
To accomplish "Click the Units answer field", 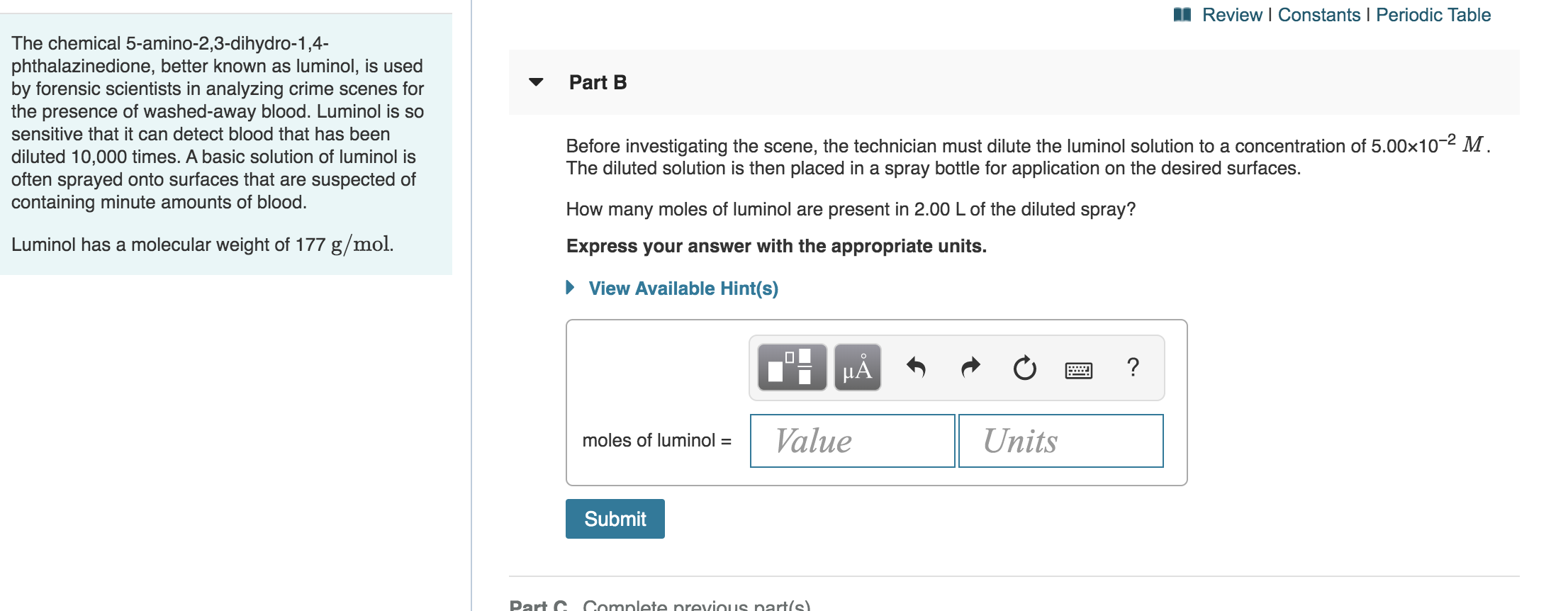I will (1060, 440).
